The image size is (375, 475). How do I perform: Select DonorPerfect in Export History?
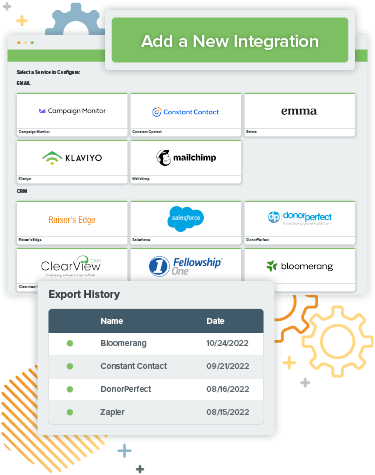pyautogui.click(x=126, y=389)
